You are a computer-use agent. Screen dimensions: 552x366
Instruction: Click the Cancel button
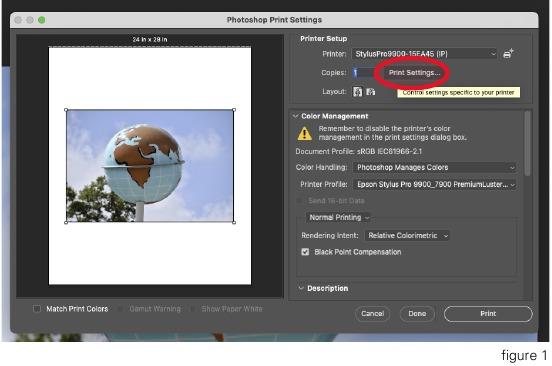(x=372, y=314)
